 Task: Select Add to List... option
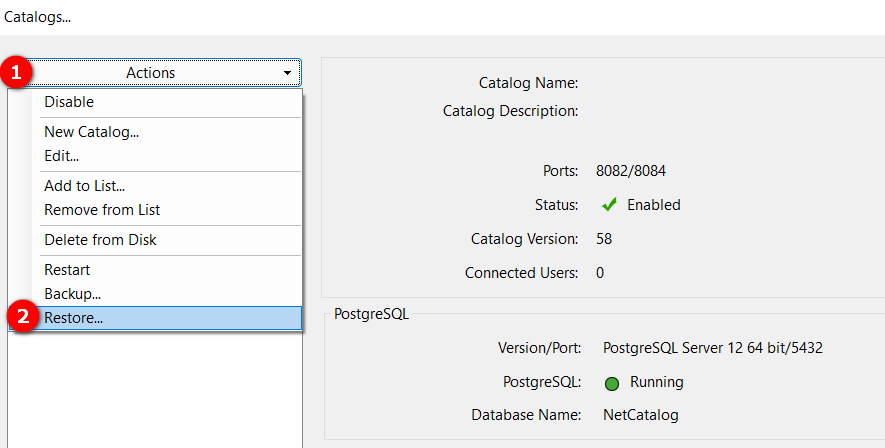(84, 186)
